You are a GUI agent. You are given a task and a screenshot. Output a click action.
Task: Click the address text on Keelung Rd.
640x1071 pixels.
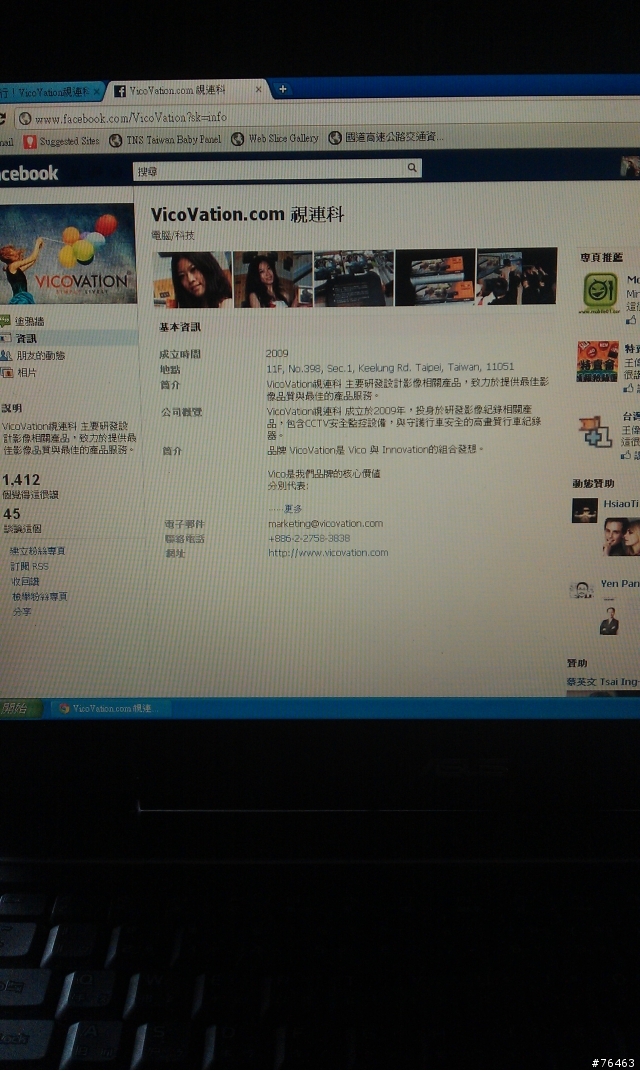click(x=390, y=367)
